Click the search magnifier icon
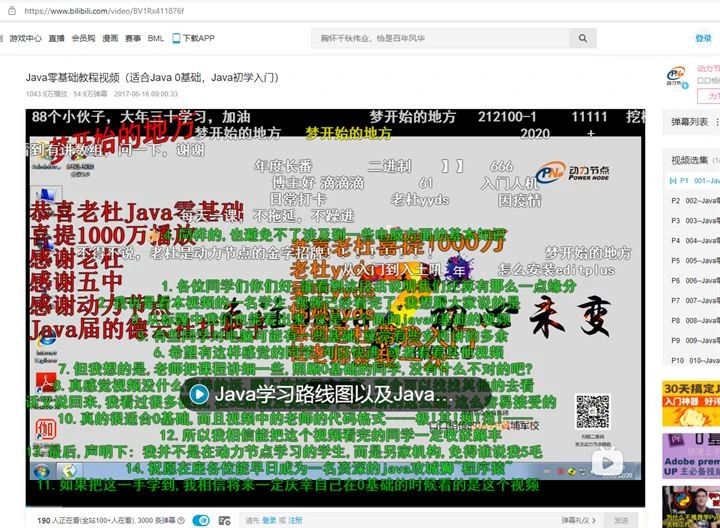Screen dimensions: 720x528 tap(583, 38)
